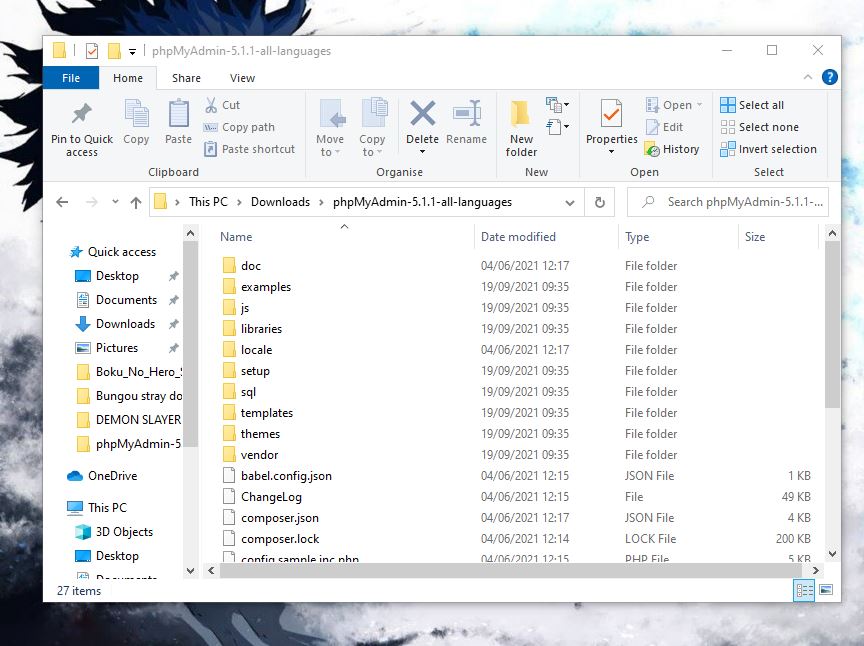Click the vertical scrollbar of file list
This screenshot has height=646, width=864.
832,330
